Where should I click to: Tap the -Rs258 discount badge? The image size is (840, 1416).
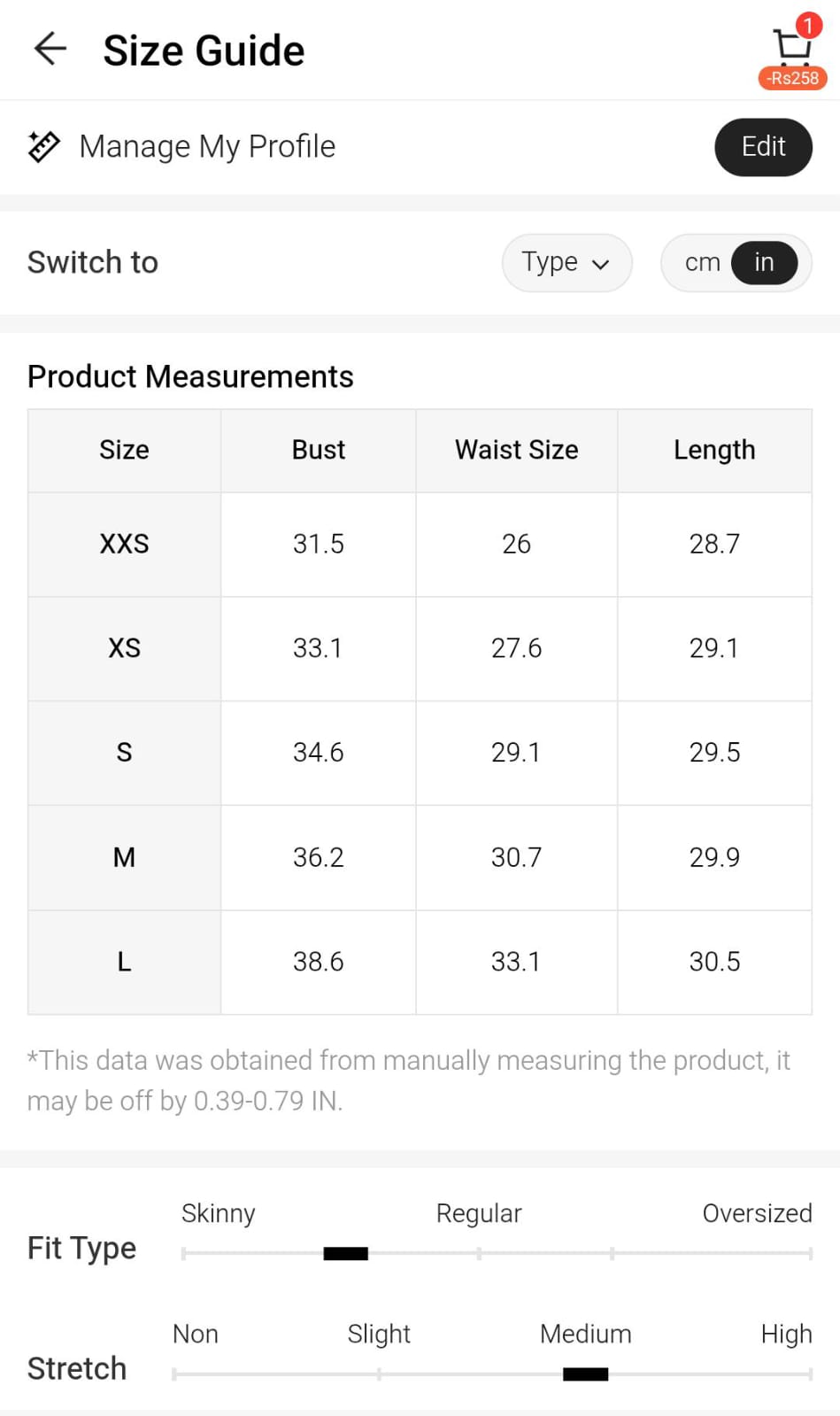pos(793,78)
